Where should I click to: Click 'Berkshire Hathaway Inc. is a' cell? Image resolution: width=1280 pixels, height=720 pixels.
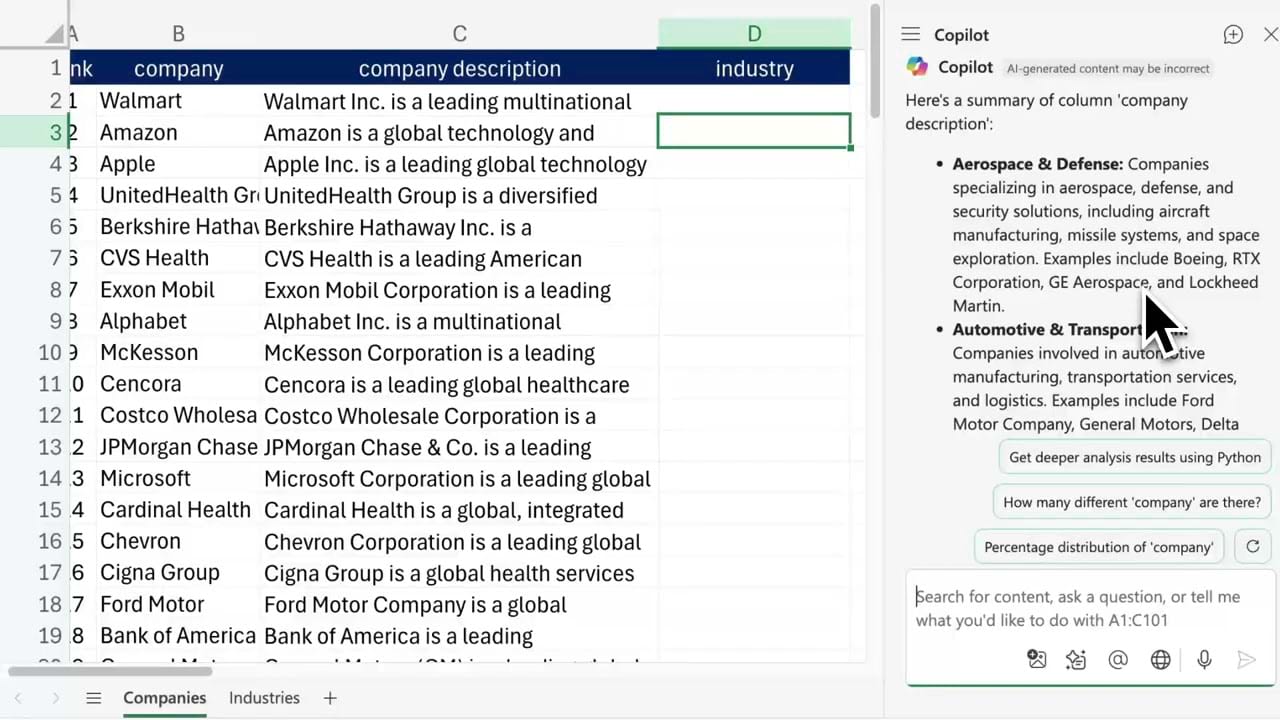pyautogui.click(x=459, y=227)
